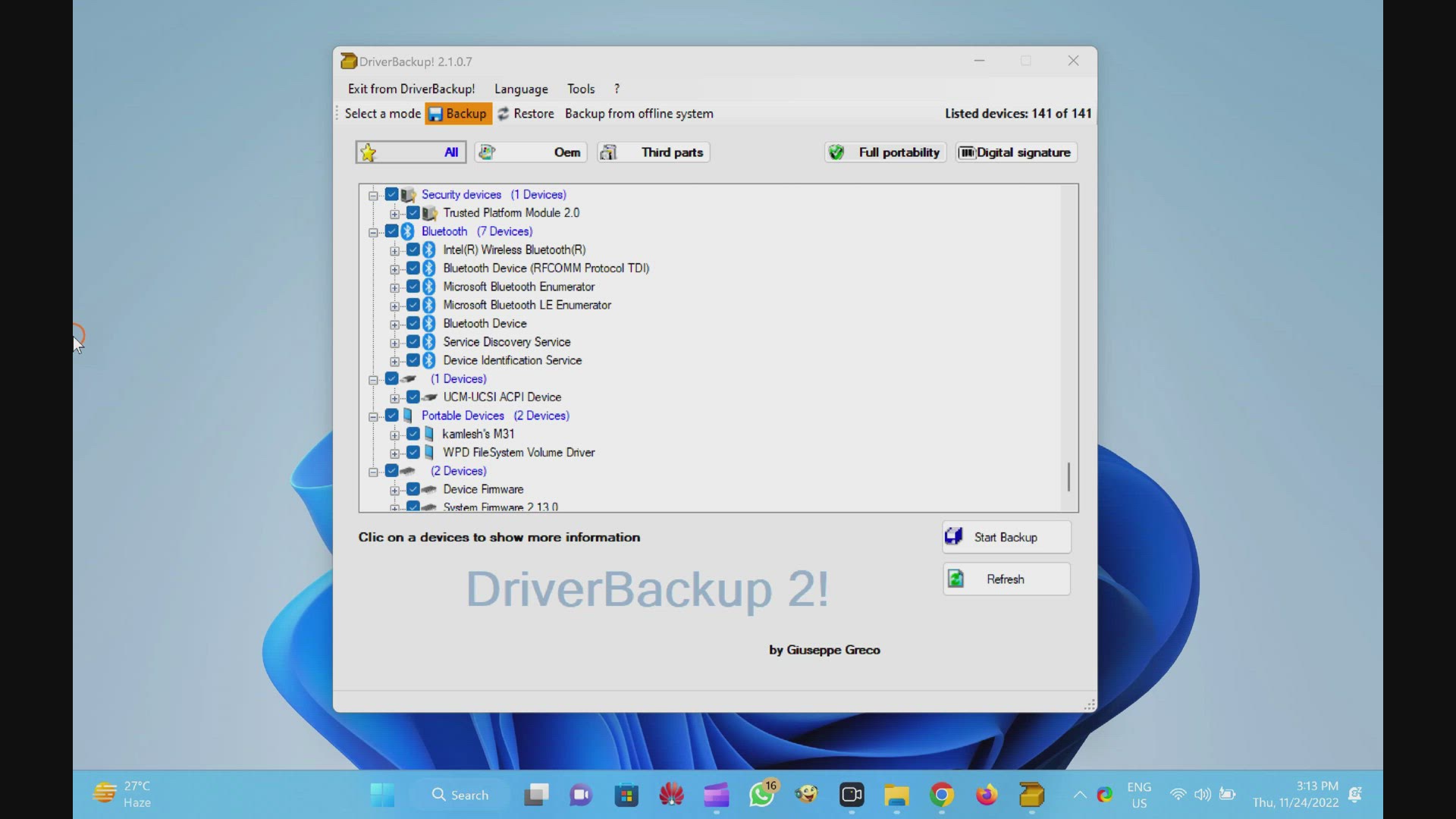Click the icon next to WPD FileSystem Volume Driver

click(429, 453)
